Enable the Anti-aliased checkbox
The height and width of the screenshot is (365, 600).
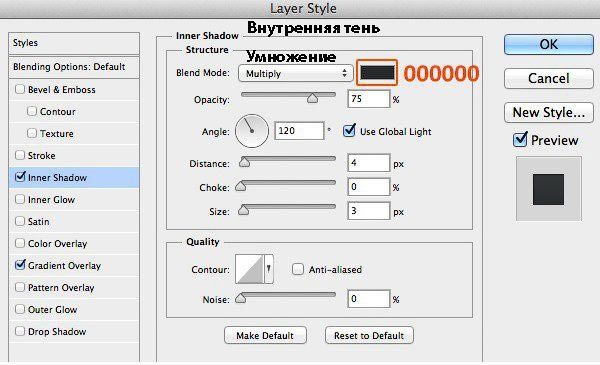pyautogui.click(x=297, y=269)
